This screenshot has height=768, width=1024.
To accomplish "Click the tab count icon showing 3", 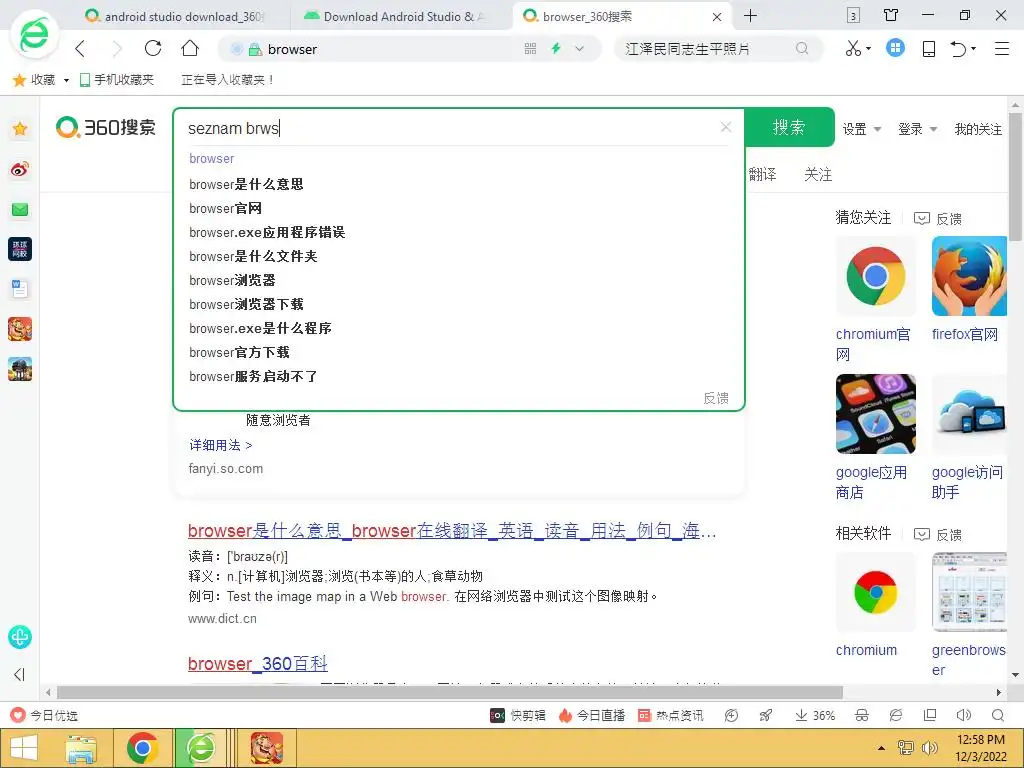I will (853, 16).
